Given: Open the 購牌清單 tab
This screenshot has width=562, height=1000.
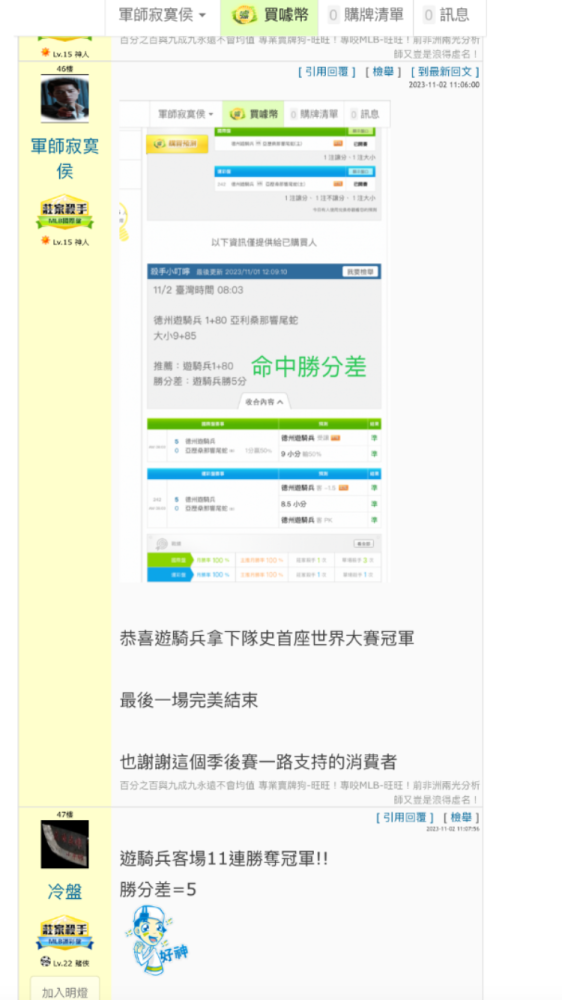Looking at the screenshot, I should coord(366,15).
